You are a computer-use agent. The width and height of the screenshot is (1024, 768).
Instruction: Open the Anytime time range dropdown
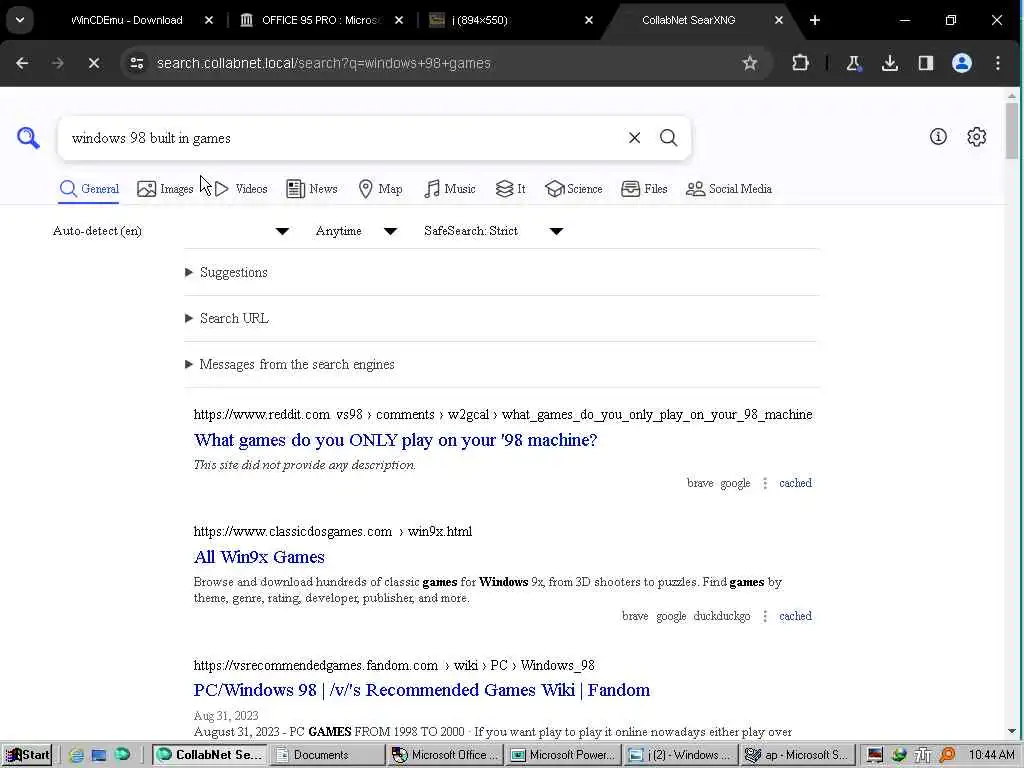[x=356, y=231]
